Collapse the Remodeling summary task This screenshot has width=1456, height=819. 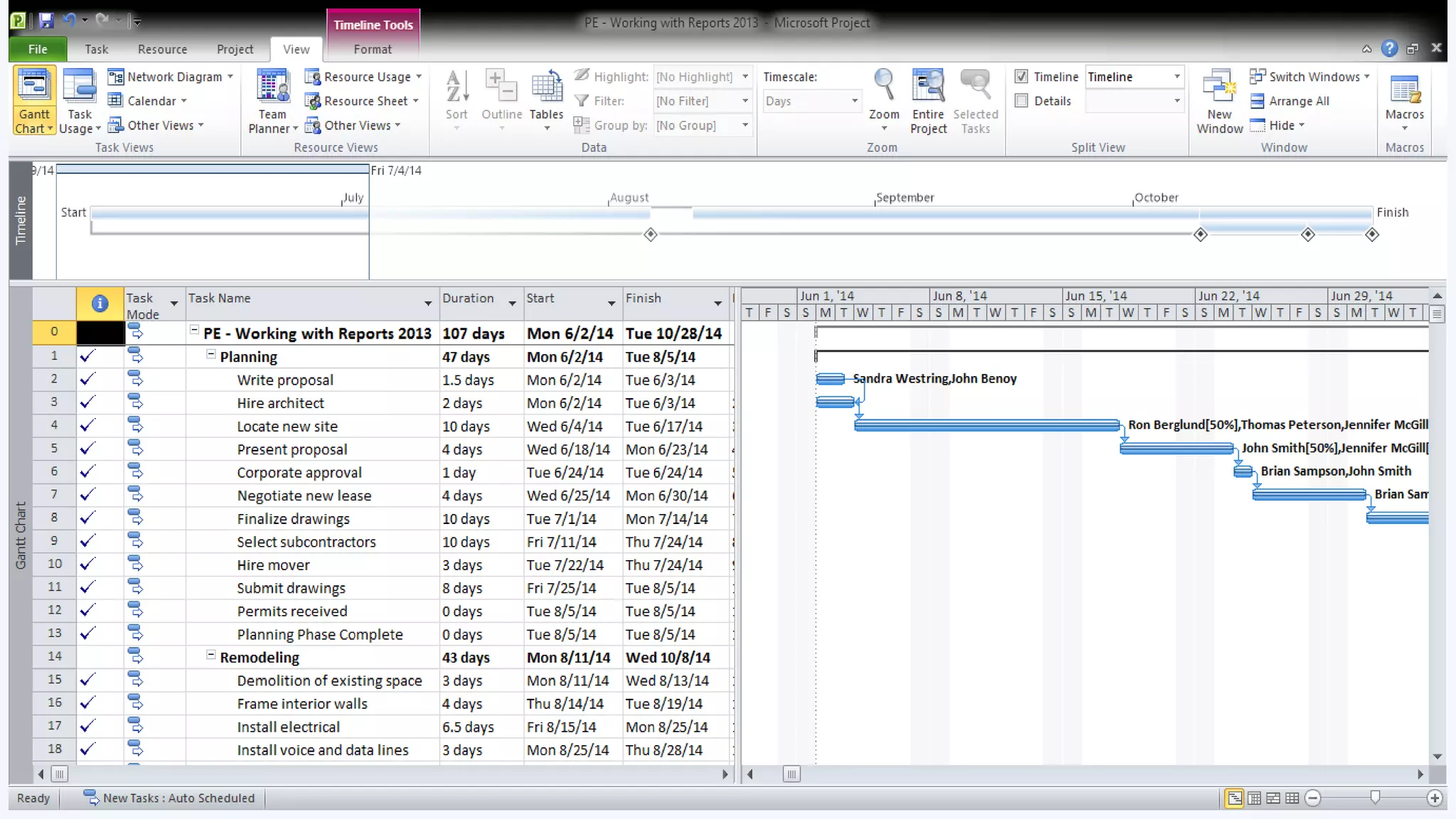pyautogui.click(x=211, y=655)
